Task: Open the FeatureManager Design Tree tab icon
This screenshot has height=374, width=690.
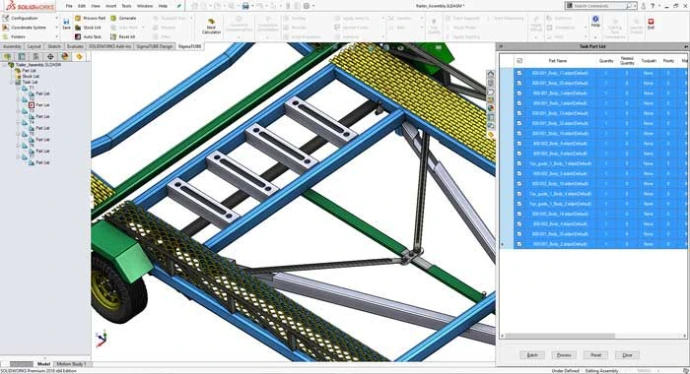Action: tap(7, 56)
